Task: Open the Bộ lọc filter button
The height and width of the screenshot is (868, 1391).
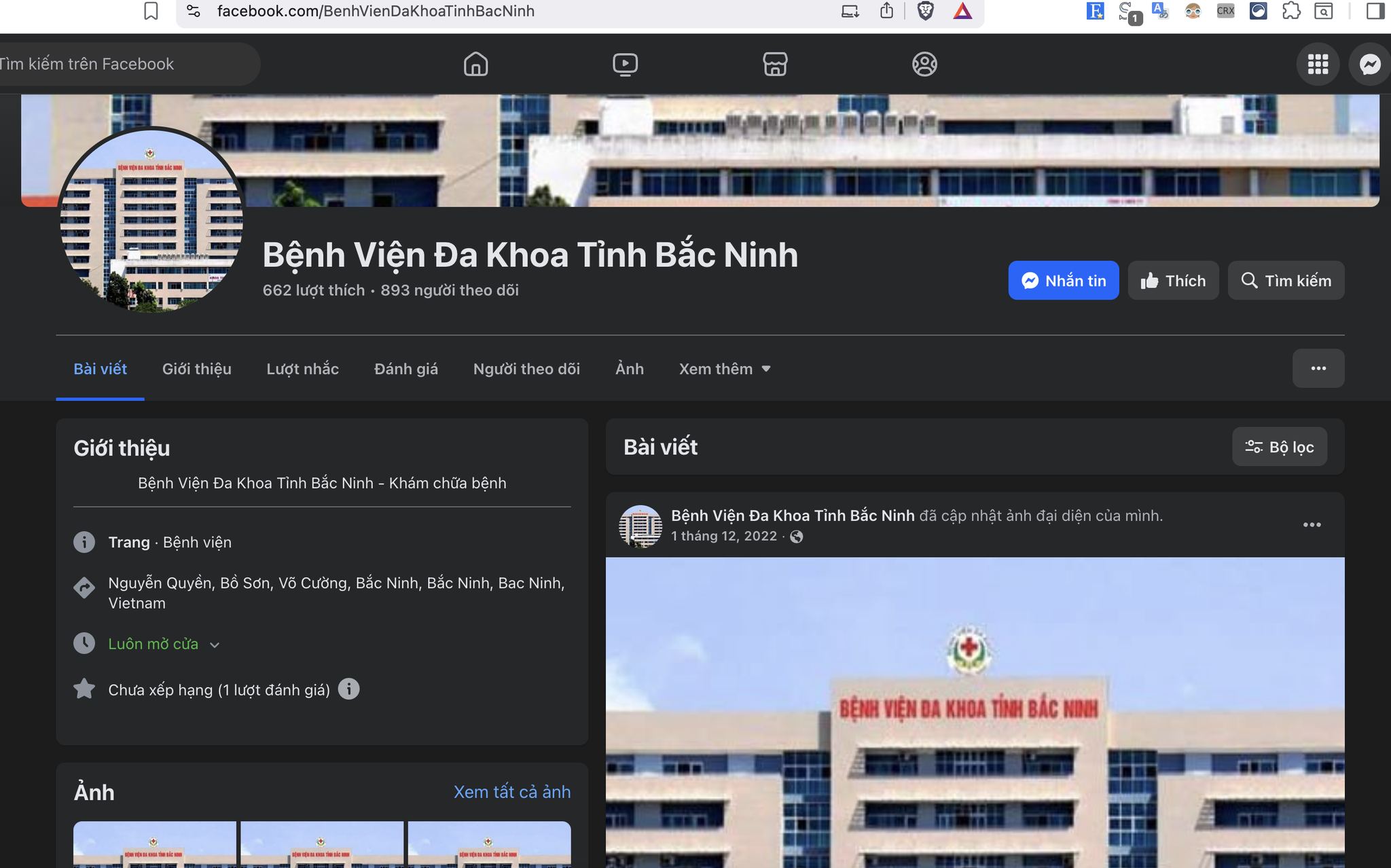Action: [1280, 447]
